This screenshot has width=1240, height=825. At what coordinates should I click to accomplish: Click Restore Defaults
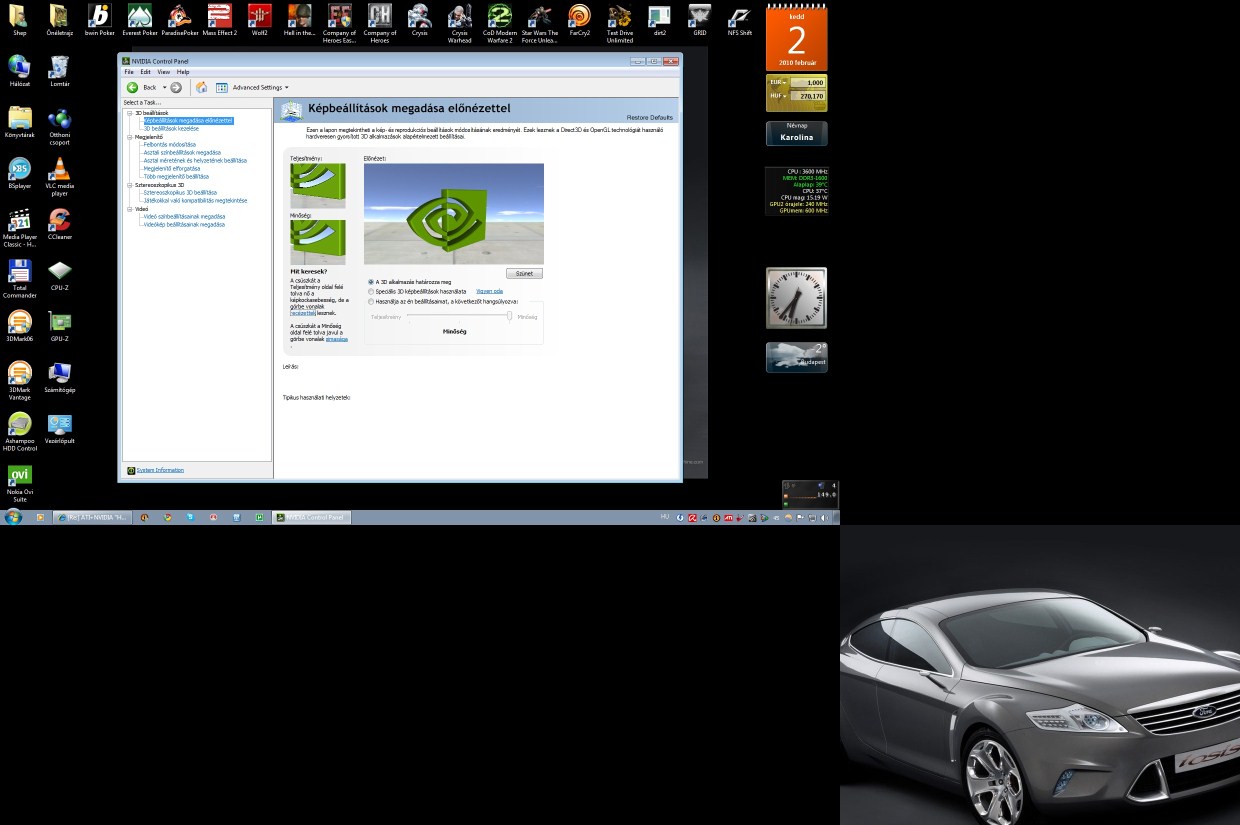coord(650,118)
